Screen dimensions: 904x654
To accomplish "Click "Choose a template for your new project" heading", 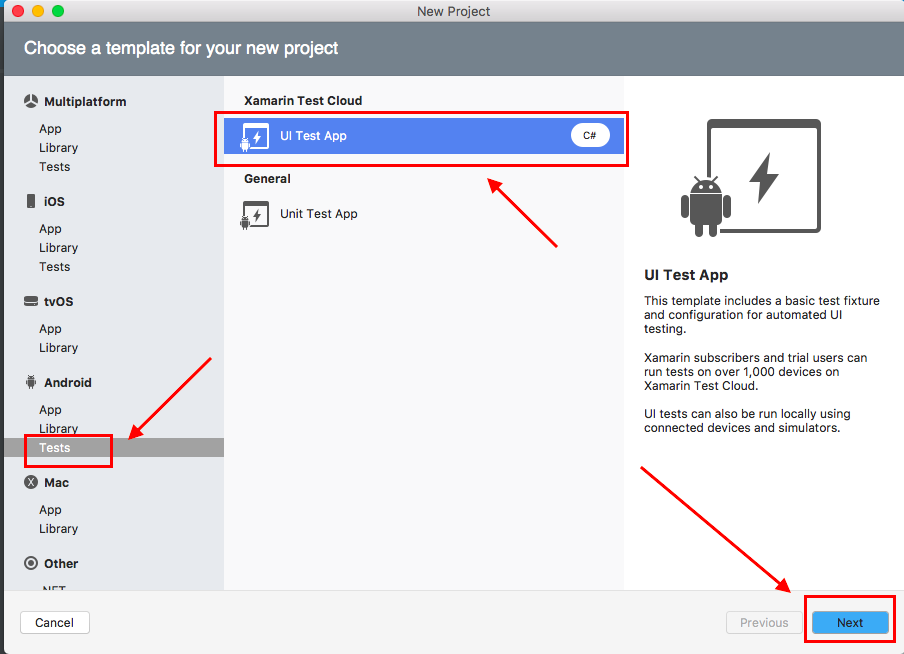I will (x=181, y=48).
